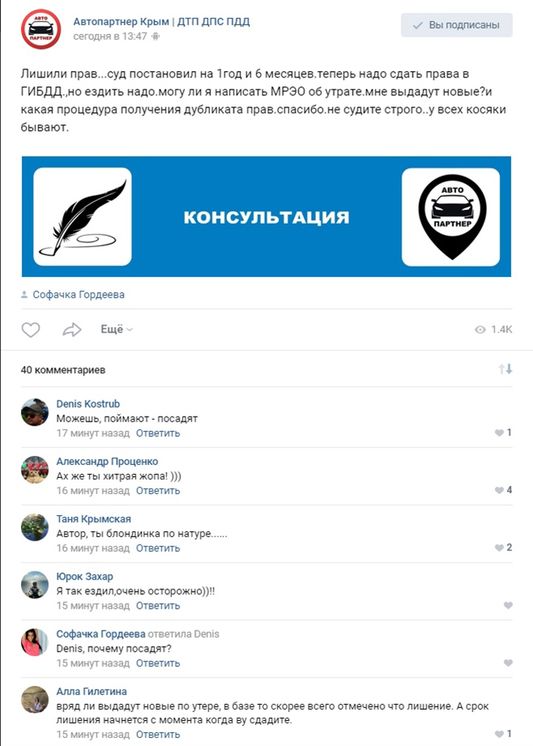Like Александр Проценко's comment heart

pyautogui.click(x=499, y=490)
